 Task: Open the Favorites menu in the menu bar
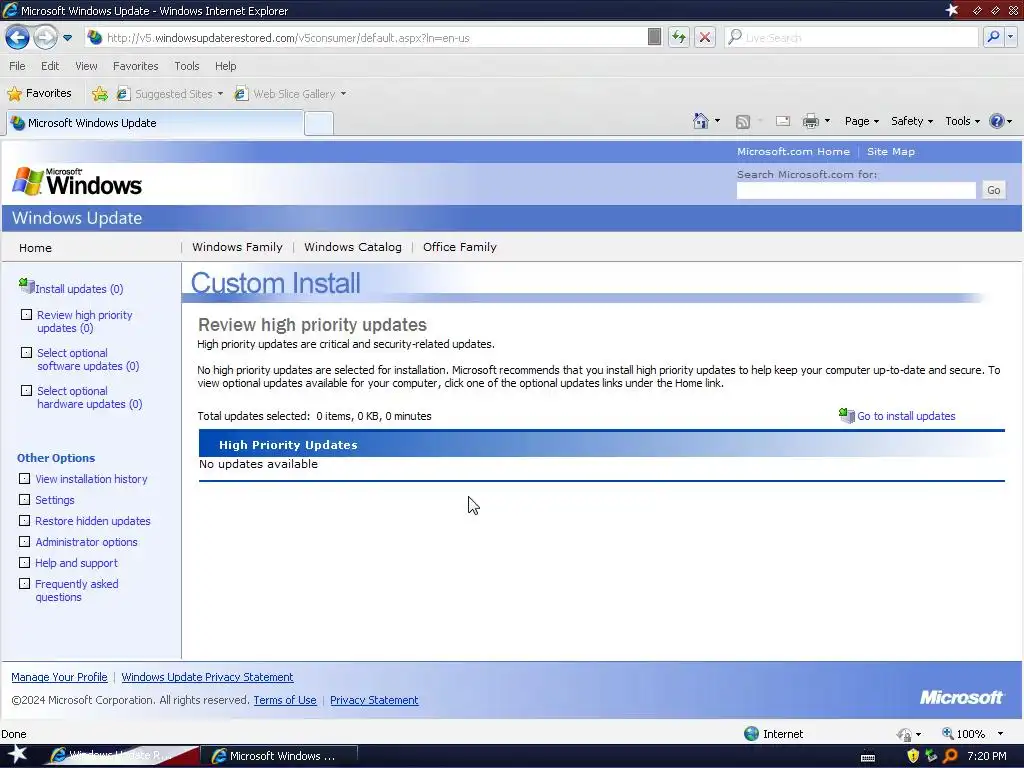(x=135, y=66)
